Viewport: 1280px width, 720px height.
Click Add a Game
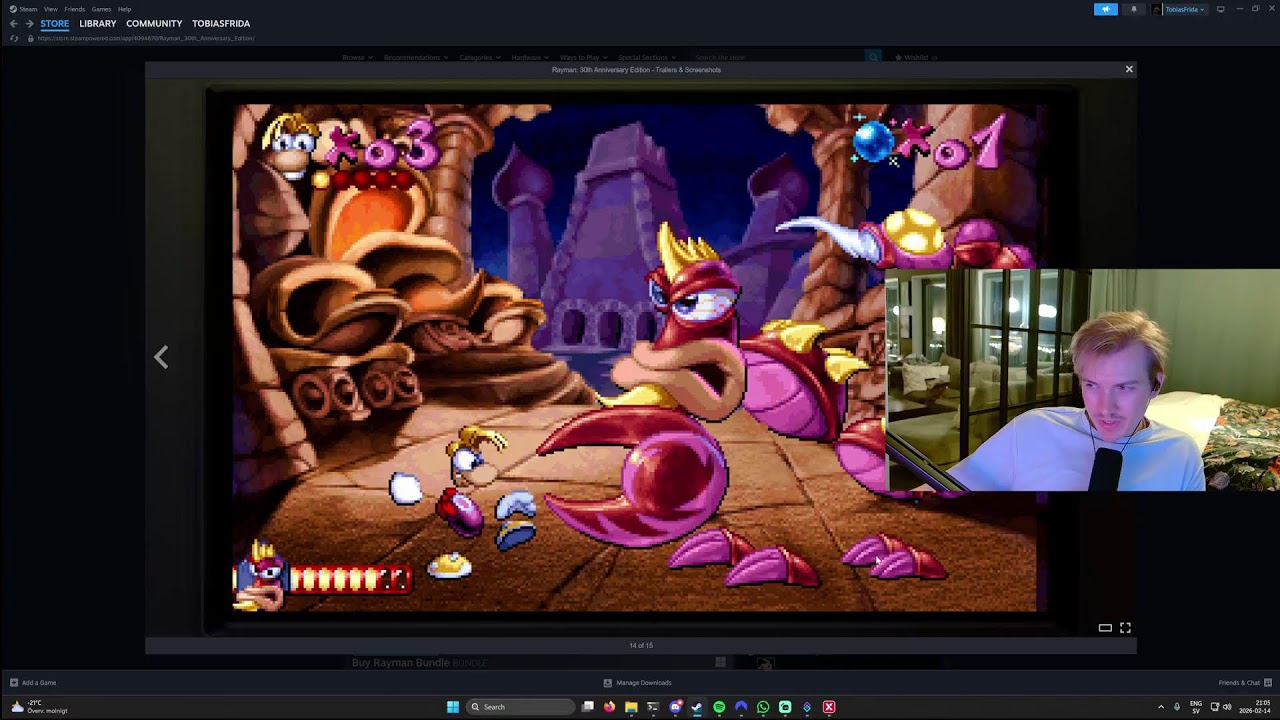33,683
